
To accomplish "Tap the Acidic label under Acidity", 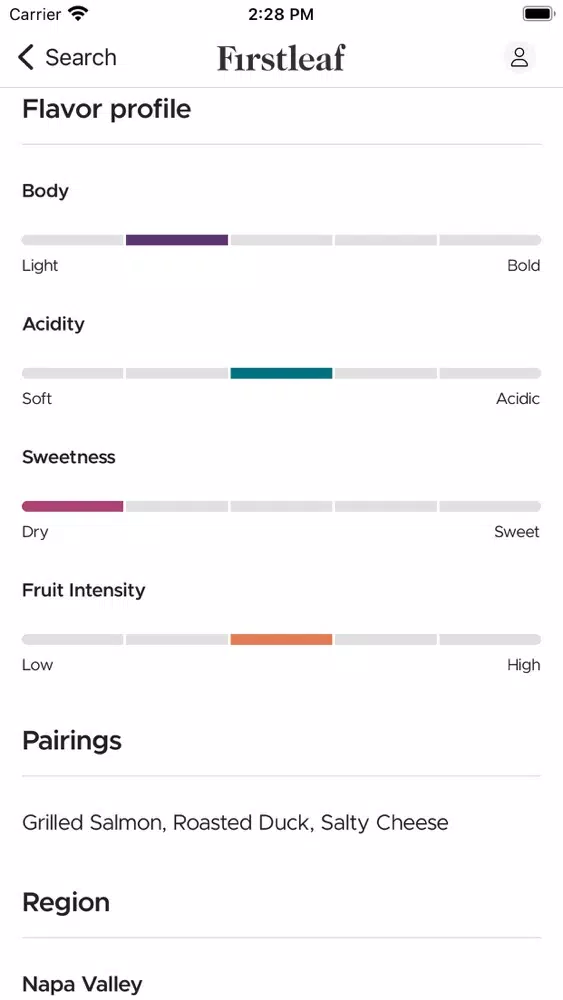I will 518,399.
